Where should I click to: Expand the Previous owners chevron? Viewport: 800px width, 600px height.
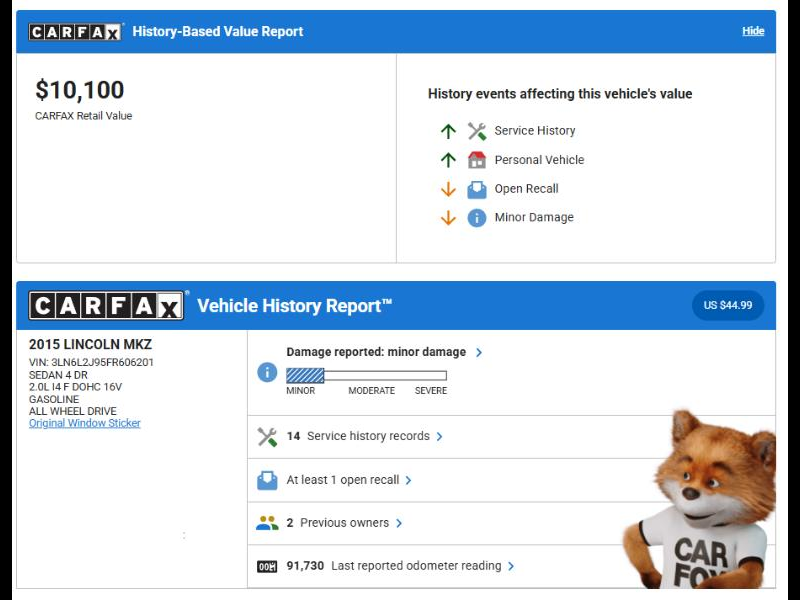[x=399, y=523]
